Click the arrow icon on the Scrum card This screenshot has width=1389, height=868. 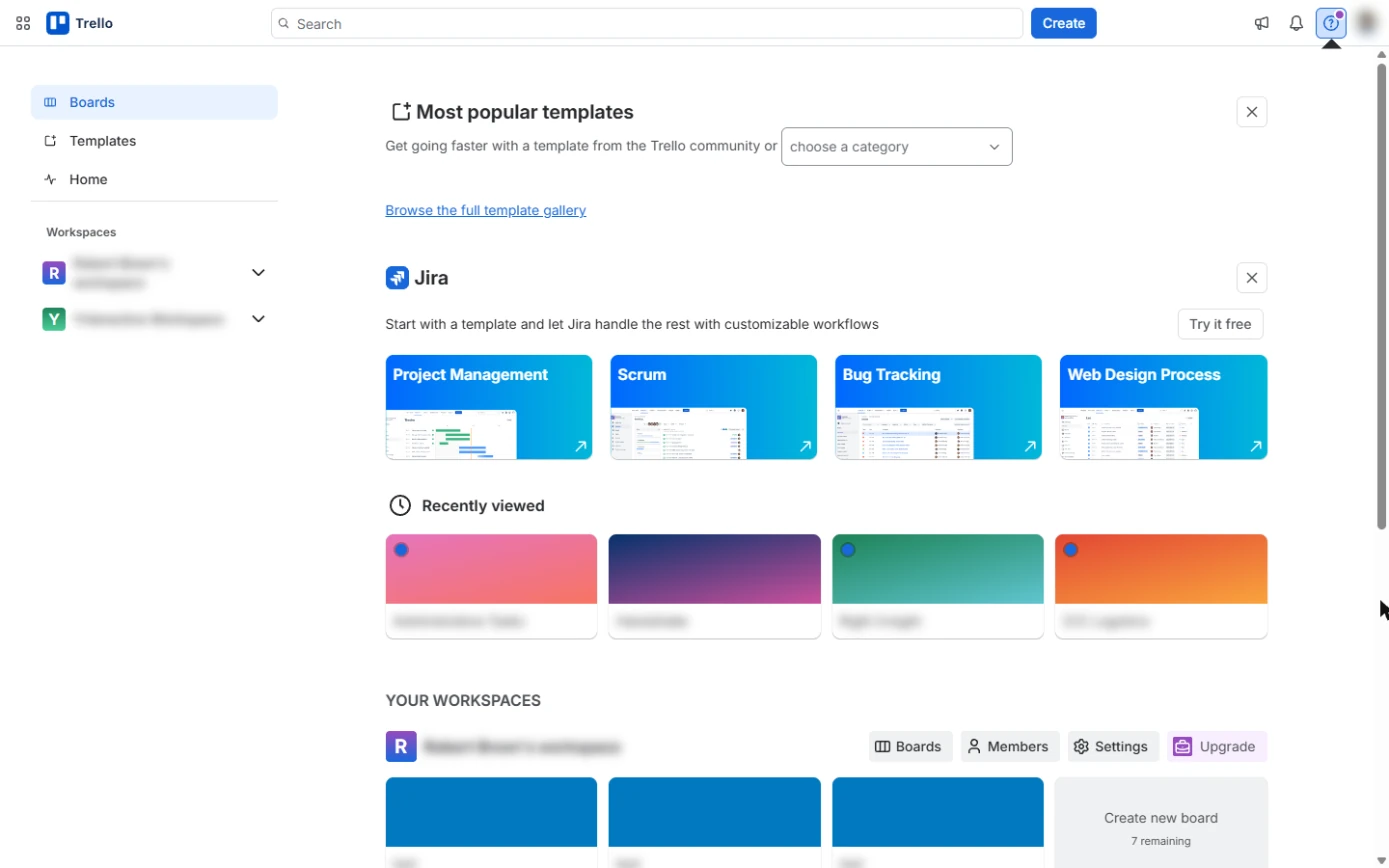coord(805,447)
